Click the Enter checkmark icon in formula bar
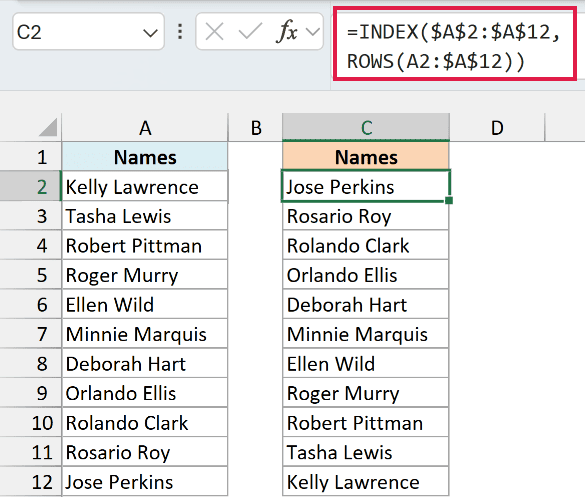585x497 pixels. tap(250, 31)
